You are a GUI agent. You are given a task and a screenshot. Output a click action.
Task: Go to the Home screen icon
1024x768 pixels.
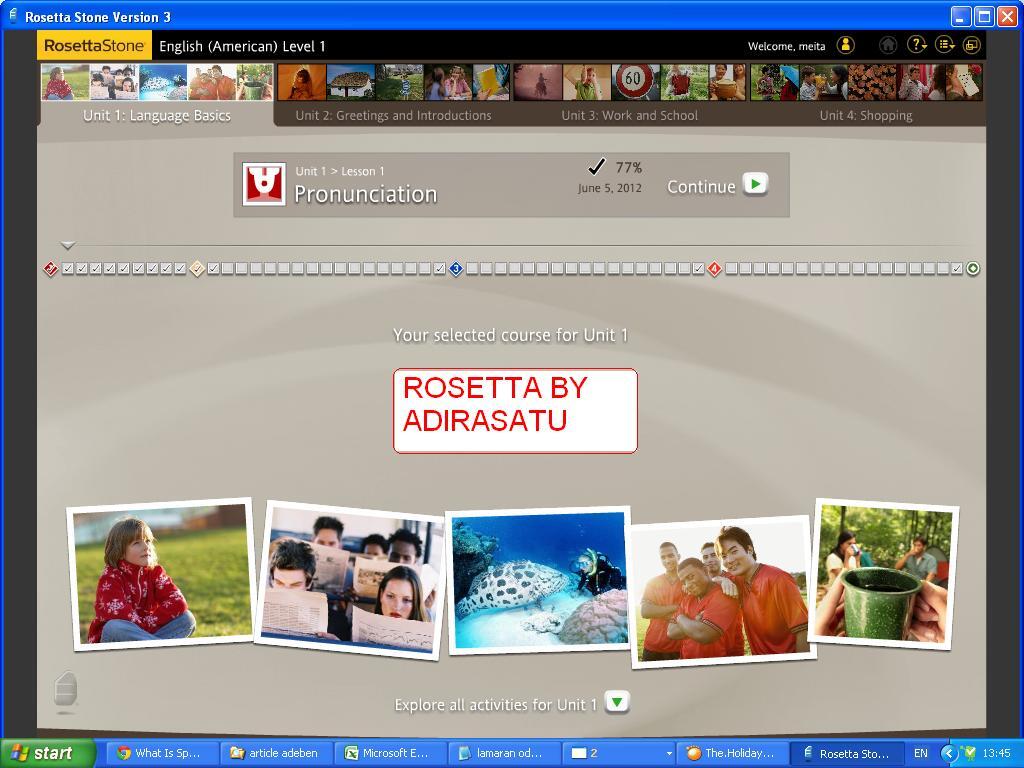tap(888, 45)
